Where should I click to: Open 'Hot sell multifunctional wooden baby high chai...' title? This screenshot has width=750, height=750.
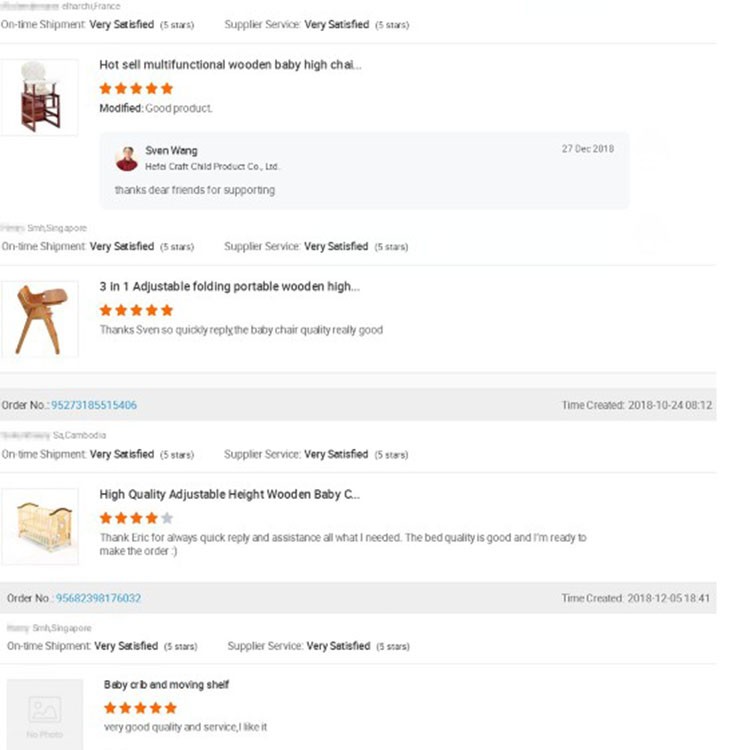point(230,65)
